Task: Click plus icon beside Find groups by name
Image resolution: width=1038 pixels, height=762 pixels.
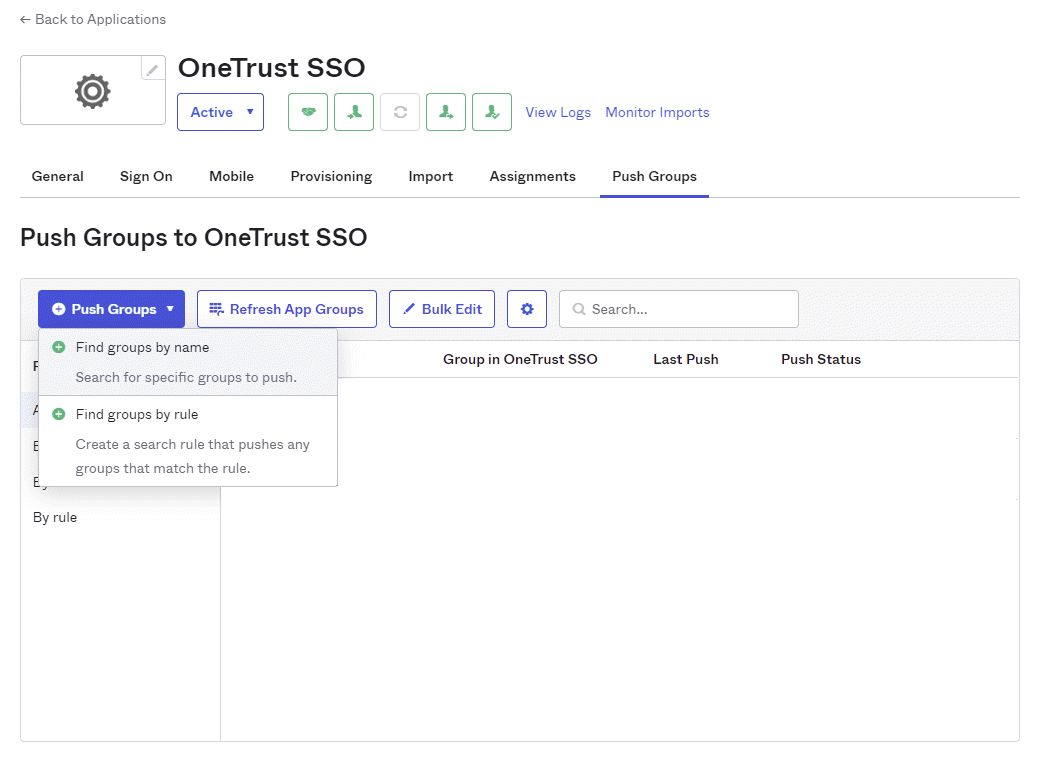Action: point(59,347)
